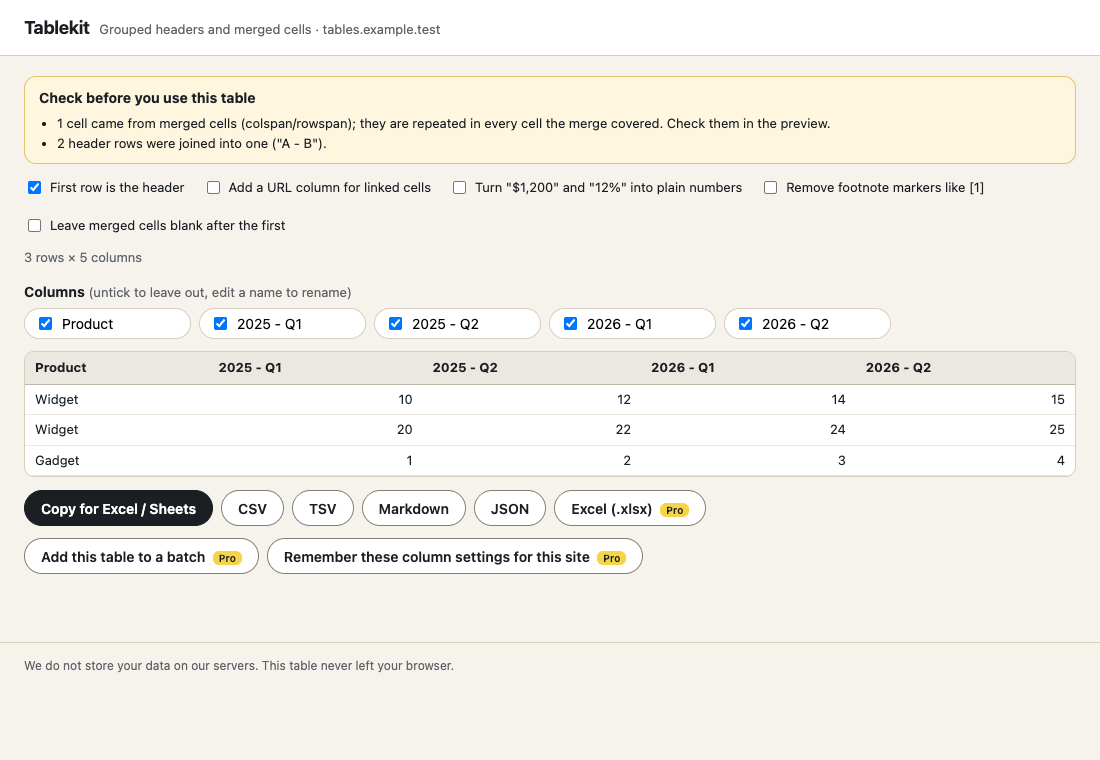The image size is (1100, 760).
Task: Untick 'First row is the header' checkbox
Action: (34, 187)
